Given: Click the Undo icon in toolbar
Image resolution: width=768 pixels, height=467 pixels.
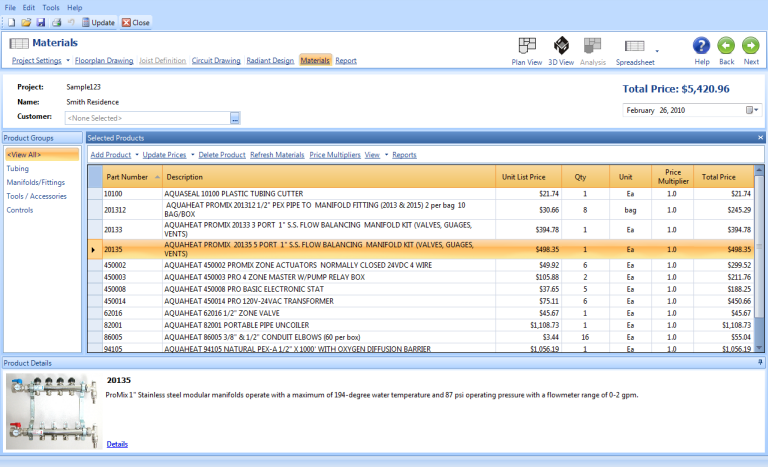Looking at the screenshot, I should click(x=71, y=23).
